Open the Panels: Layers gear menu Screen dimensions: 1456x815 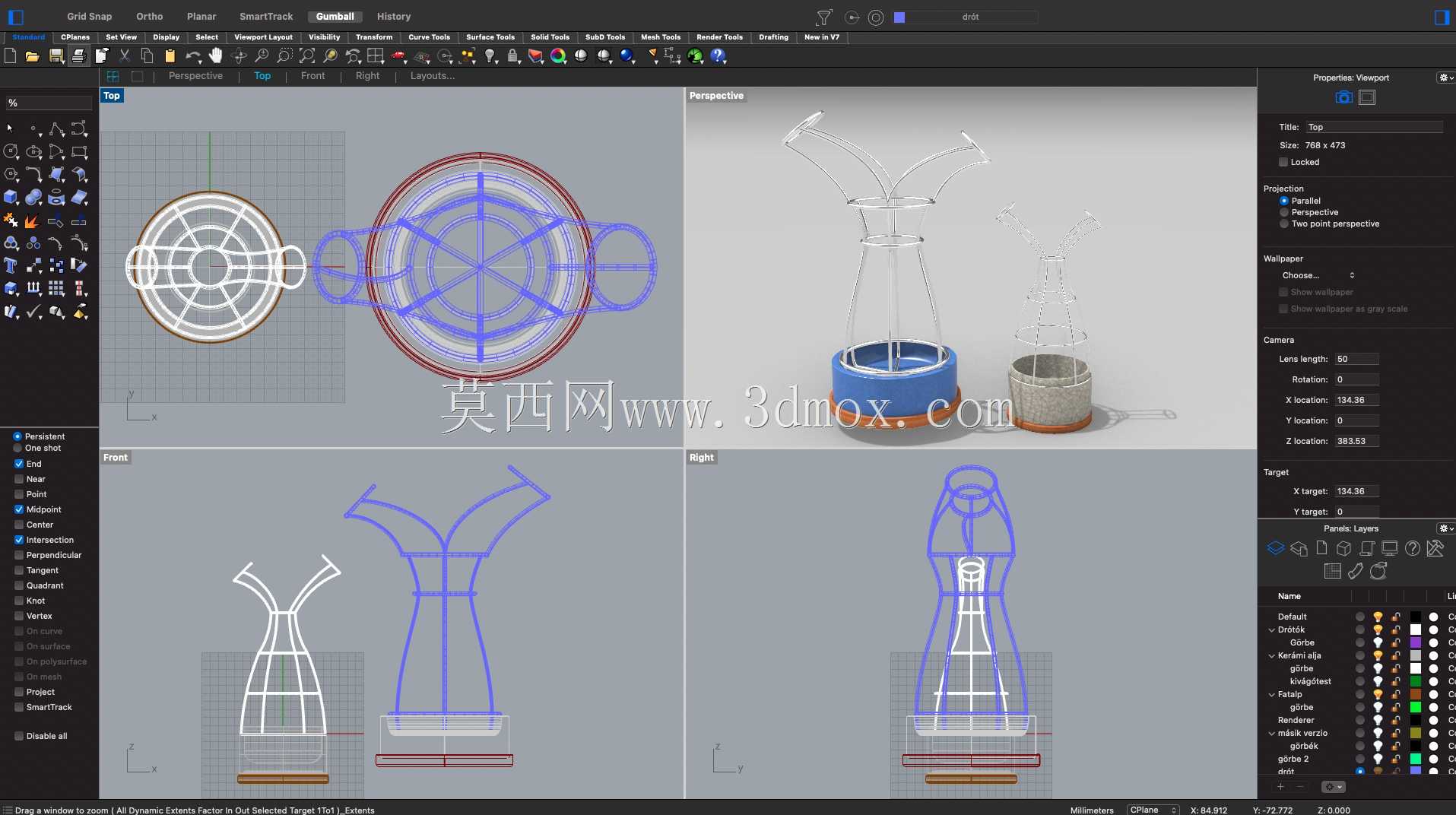pyautogui.click(x=1445, y=528)
